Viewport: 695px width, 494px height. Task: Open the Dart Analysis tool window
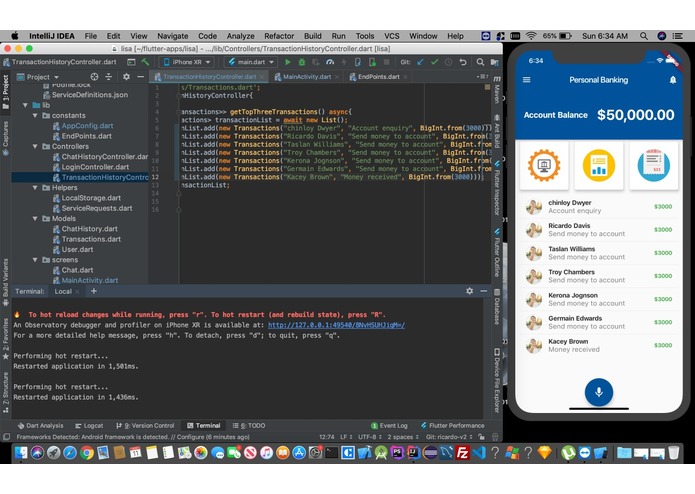40,425
